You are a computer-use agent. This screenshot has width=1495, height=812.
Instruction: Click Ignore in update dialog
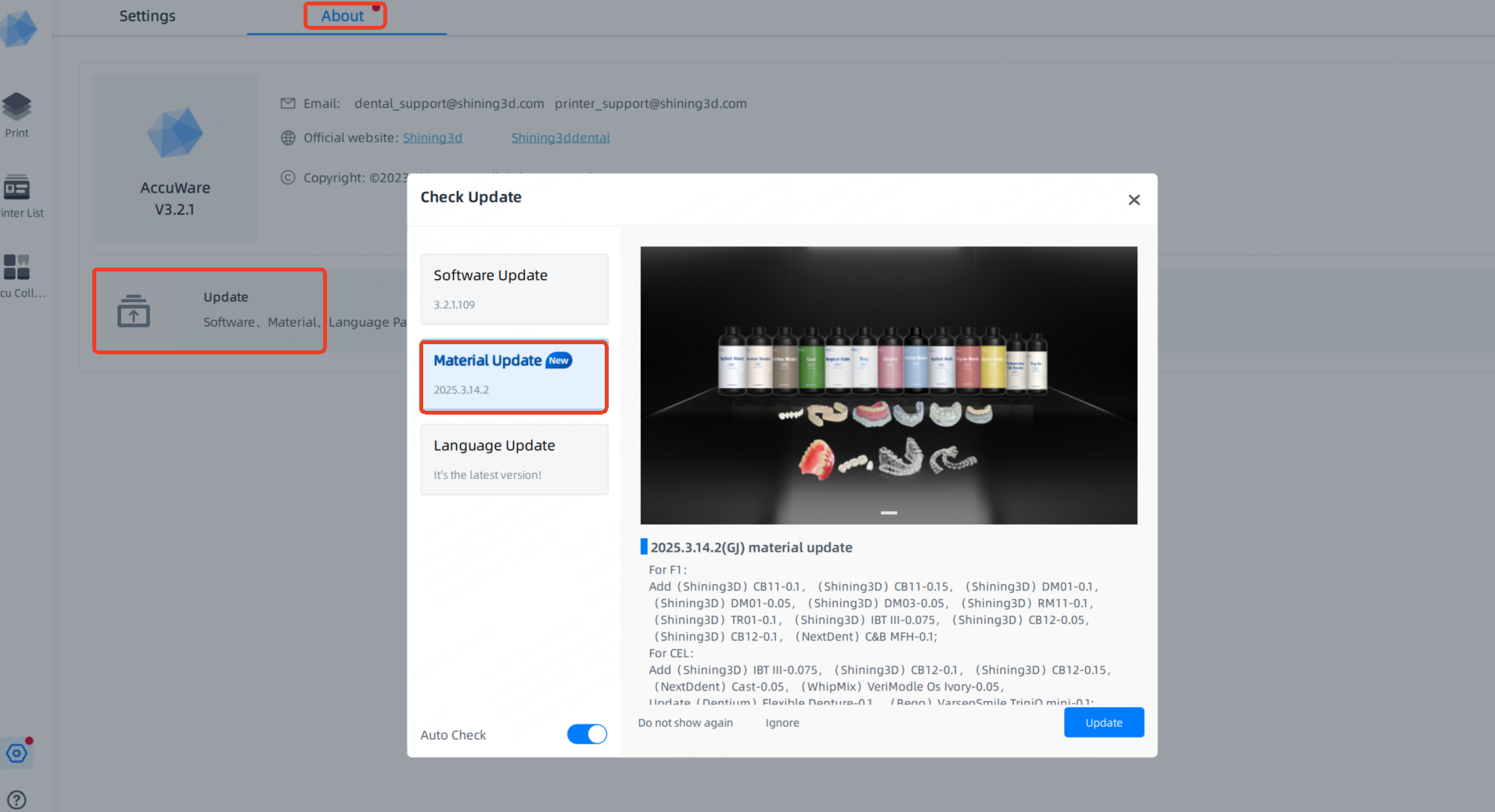[782, 723]
